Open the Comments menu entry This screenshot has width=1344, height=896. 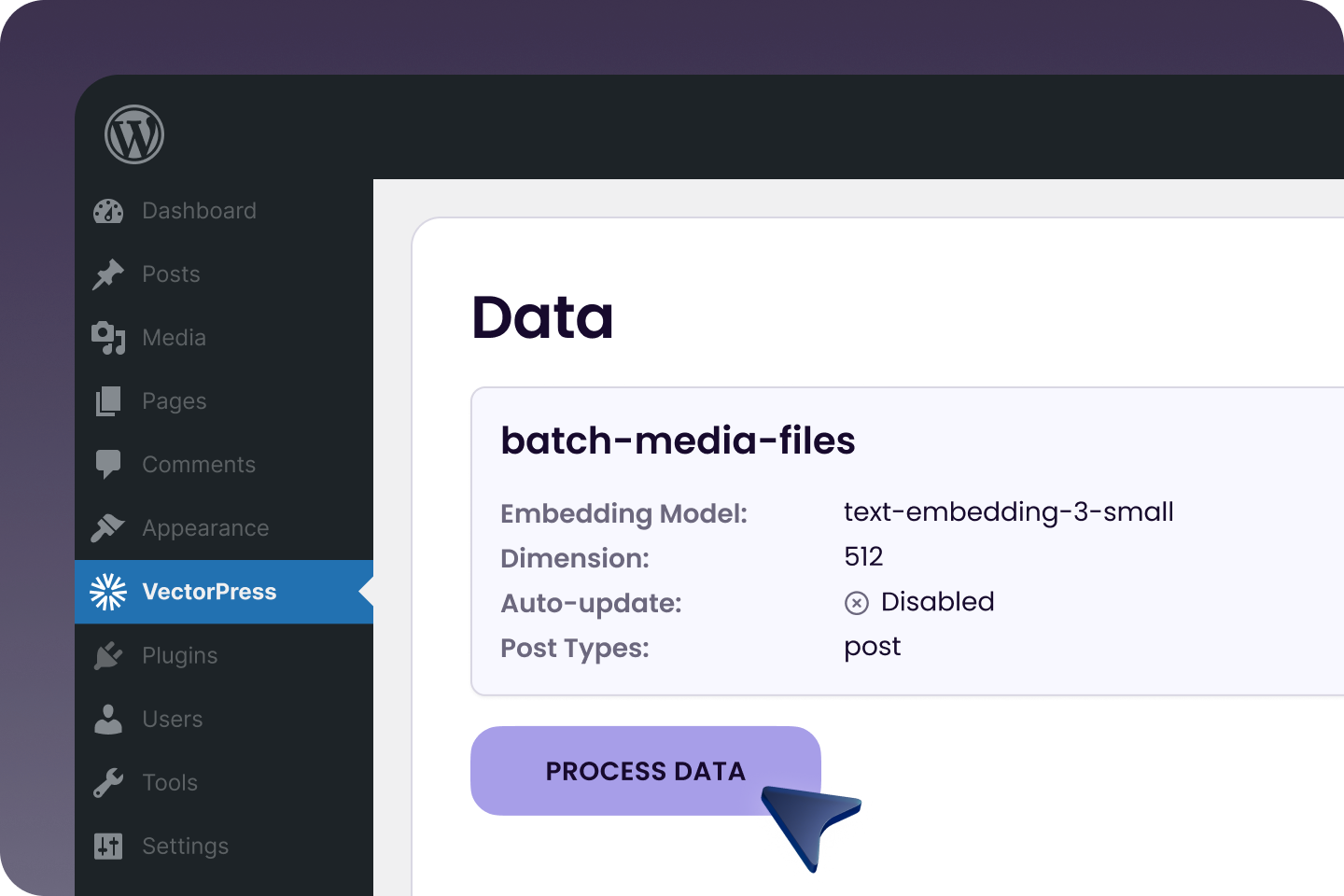pyautogui.click(x=199, y=465)
